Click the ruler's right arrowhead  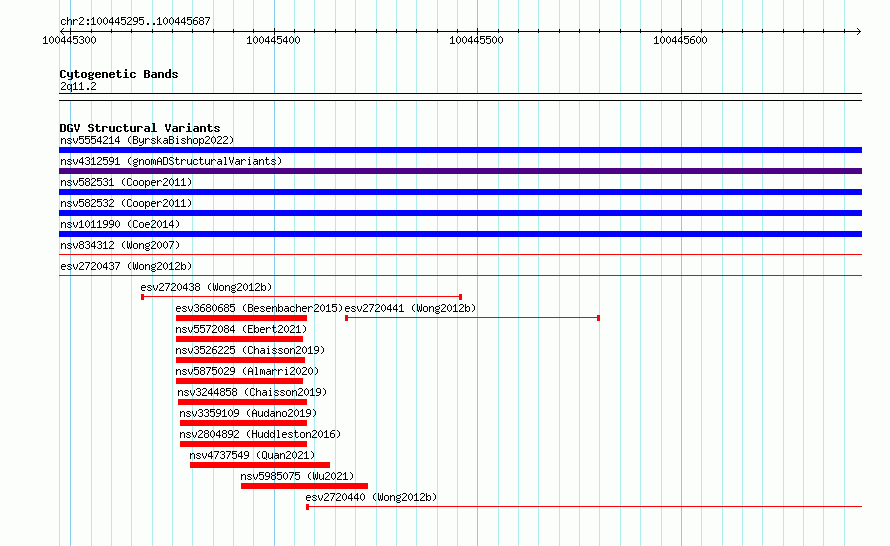(x=859, y=31)
